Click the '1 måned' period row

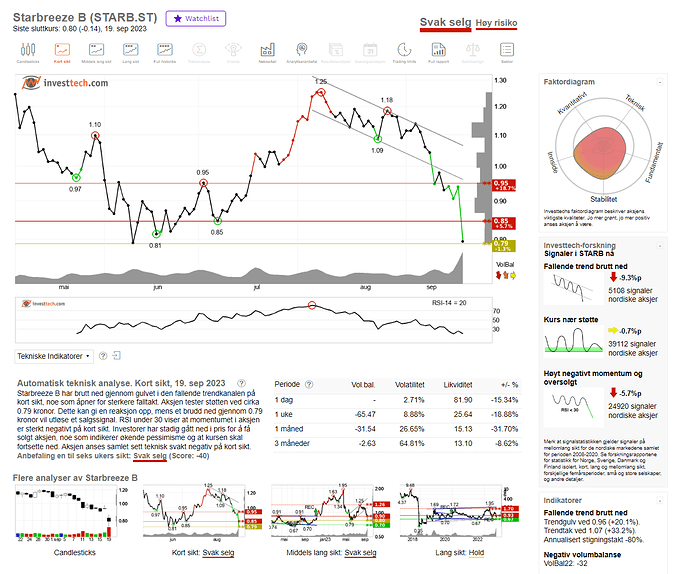tap(397, 429)
